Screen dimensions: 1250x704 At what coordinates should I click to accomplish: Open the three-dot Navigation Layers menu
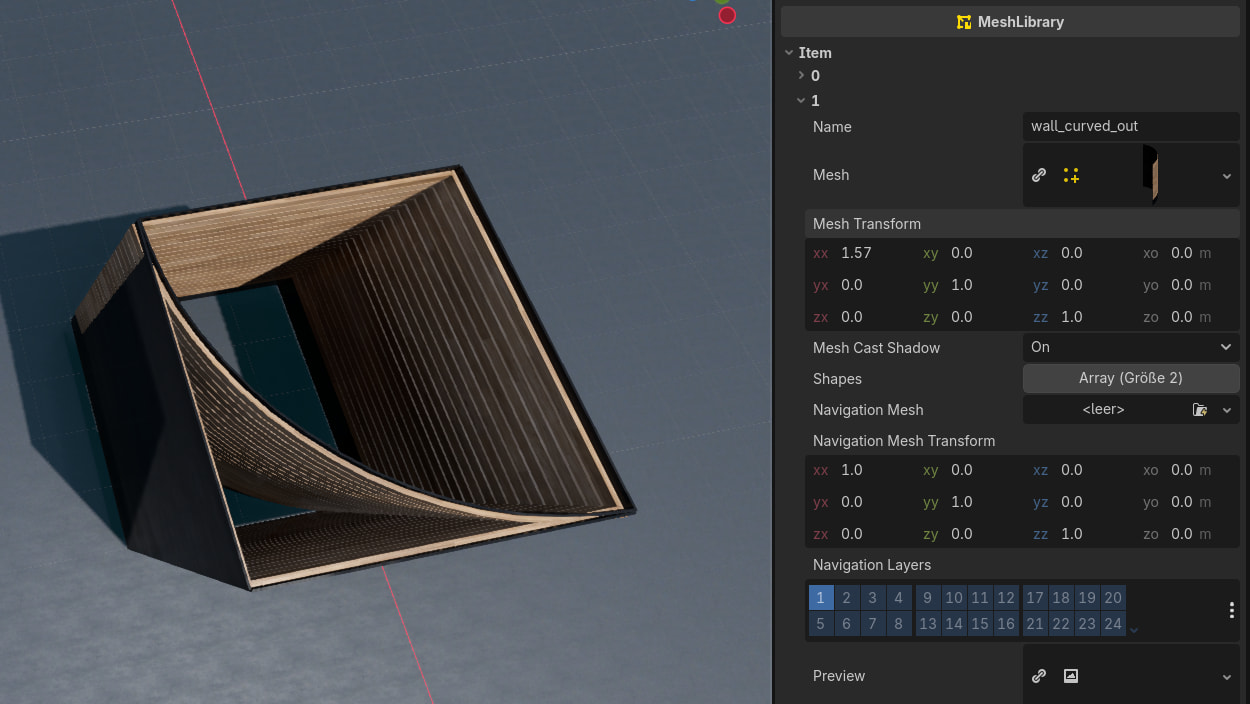pyautogui.click(x=1231, y=611)
